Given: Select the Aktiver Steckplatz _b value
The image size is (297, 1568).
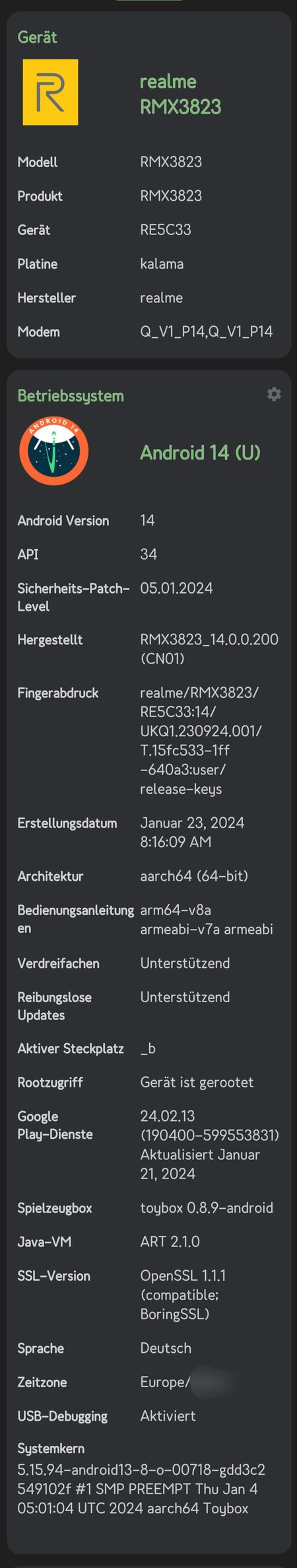Looking at the screenshot, I should [x=148, y=1048].
